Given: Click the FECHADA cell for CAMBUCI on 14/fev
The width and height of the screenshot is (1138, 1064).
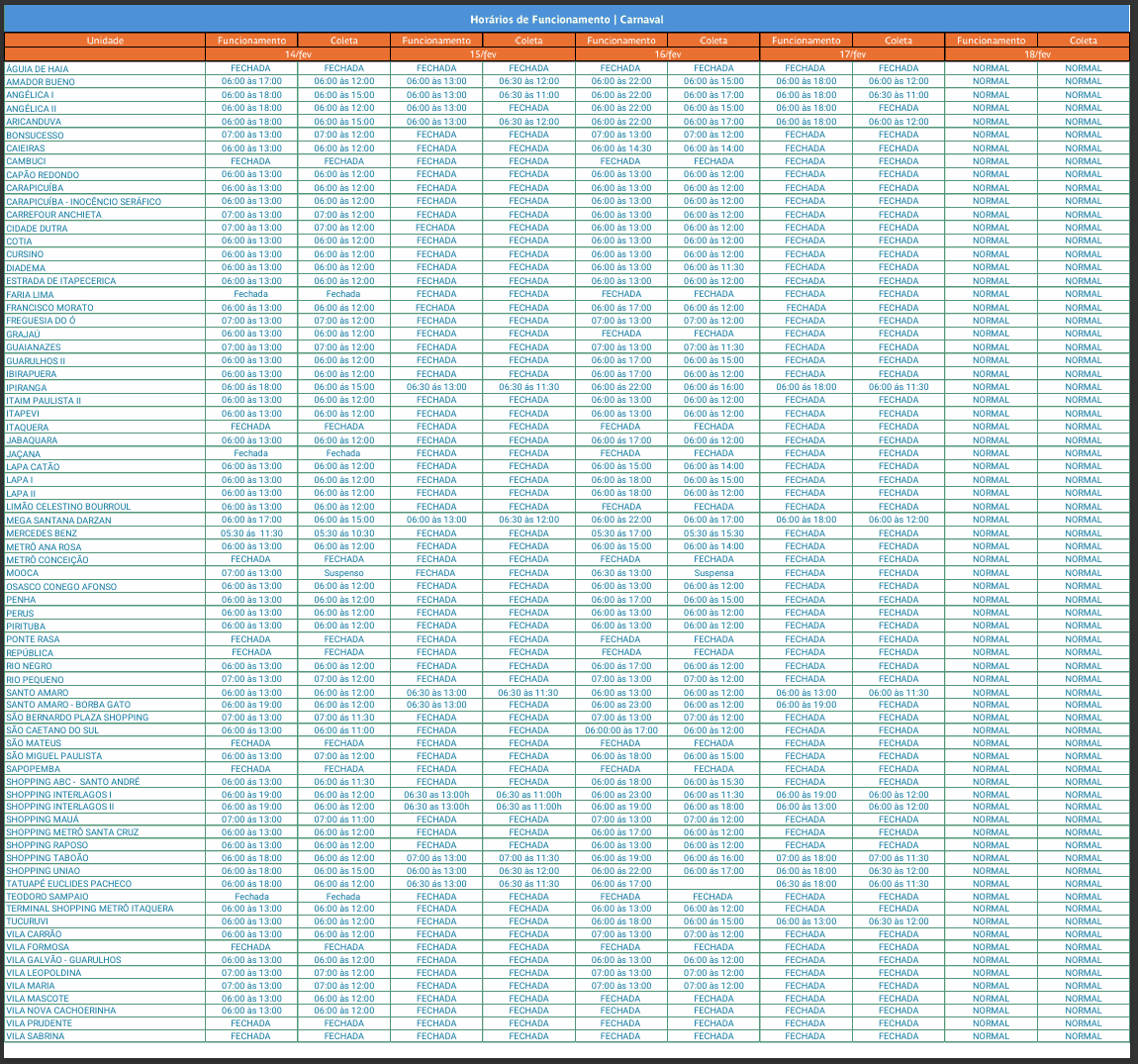Looking at the screenshot, I should (252, 160).
